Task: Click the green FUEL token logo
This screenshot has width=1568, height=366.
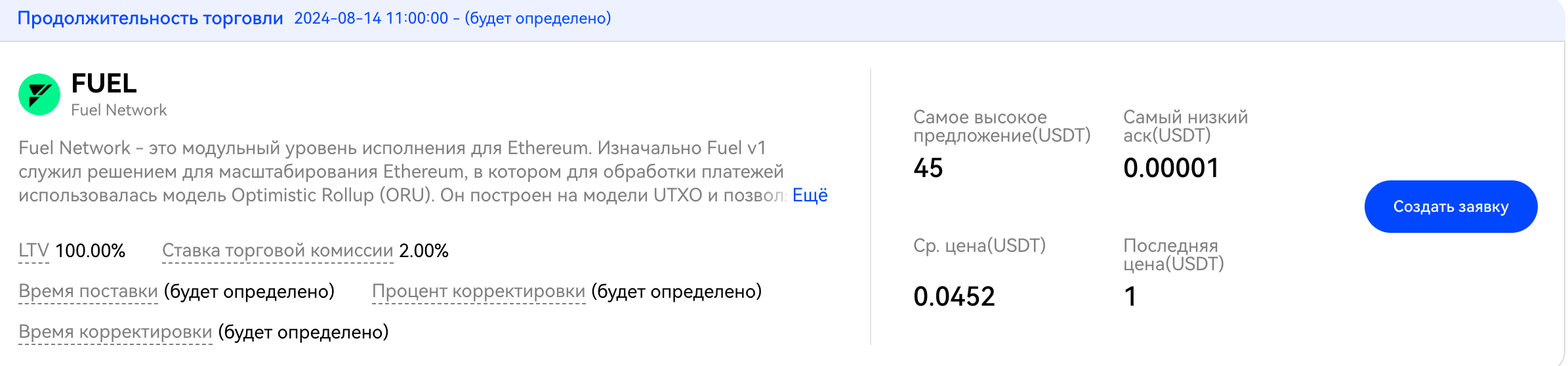Action: click(39, 94)
